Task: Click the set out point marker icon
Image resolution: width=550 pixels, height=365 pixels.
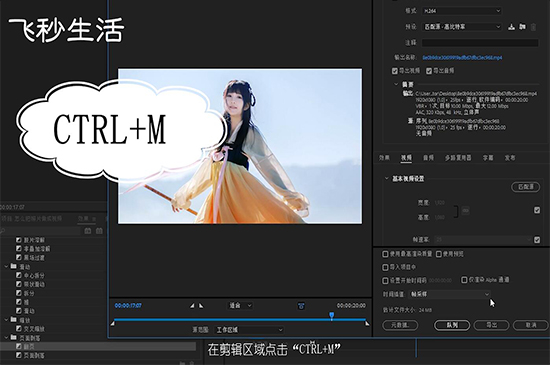Action: (201, 306)
